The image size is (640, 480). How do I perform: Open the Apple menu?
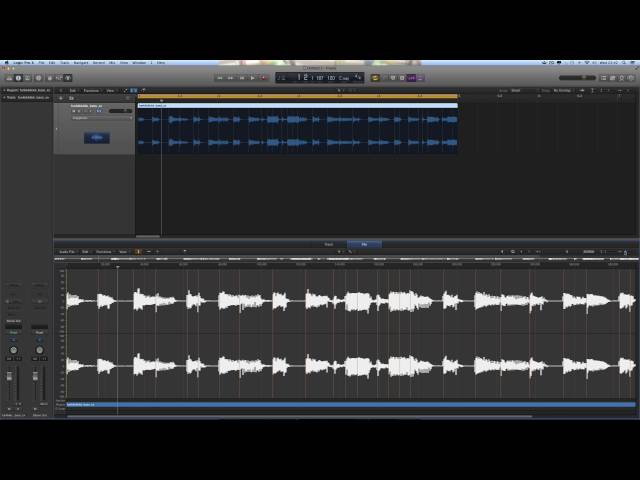click(x=6, y=63)
